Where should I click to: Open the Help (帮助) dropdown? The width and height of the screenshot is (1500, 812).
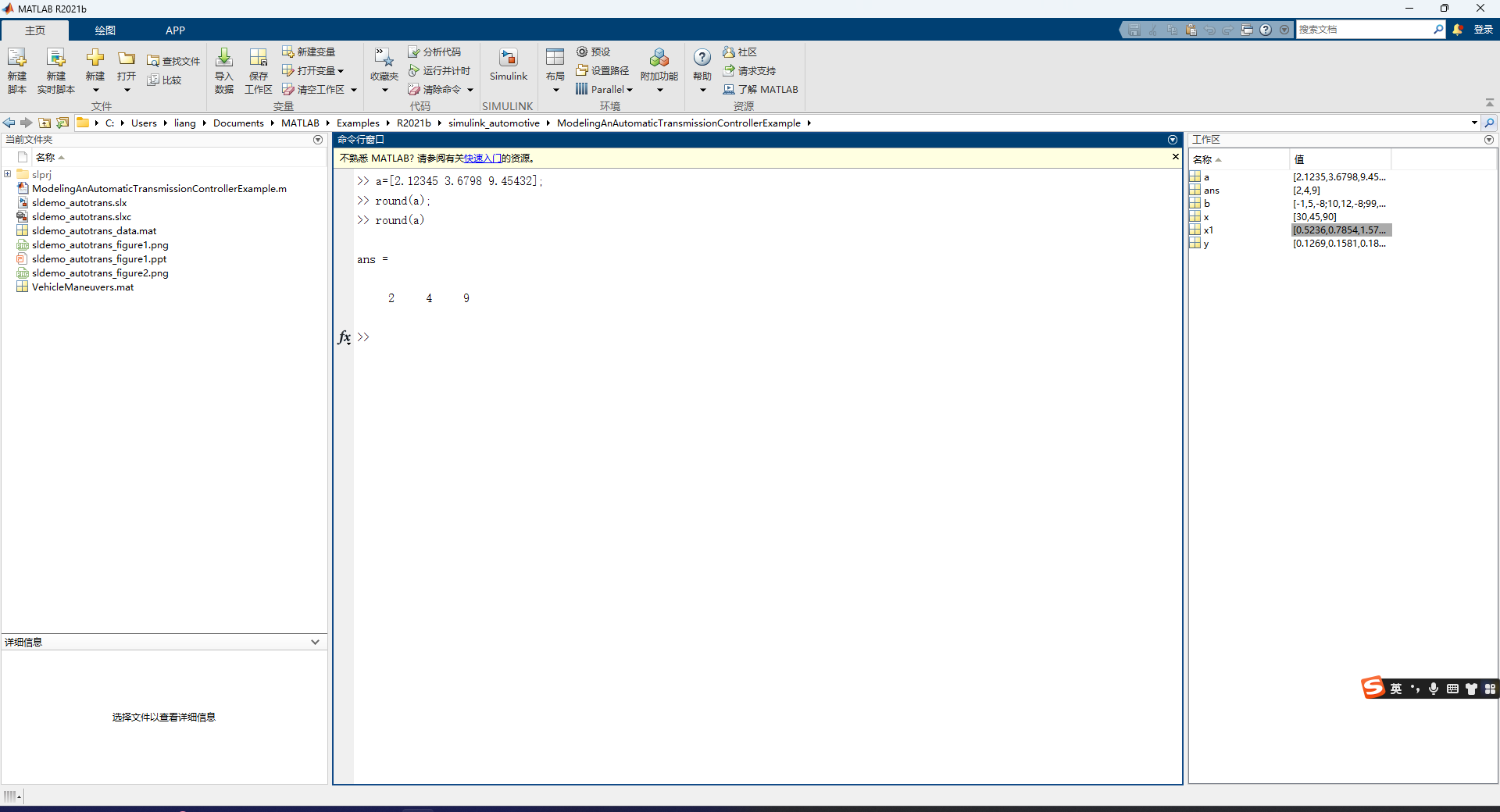(x=702, y=90)
